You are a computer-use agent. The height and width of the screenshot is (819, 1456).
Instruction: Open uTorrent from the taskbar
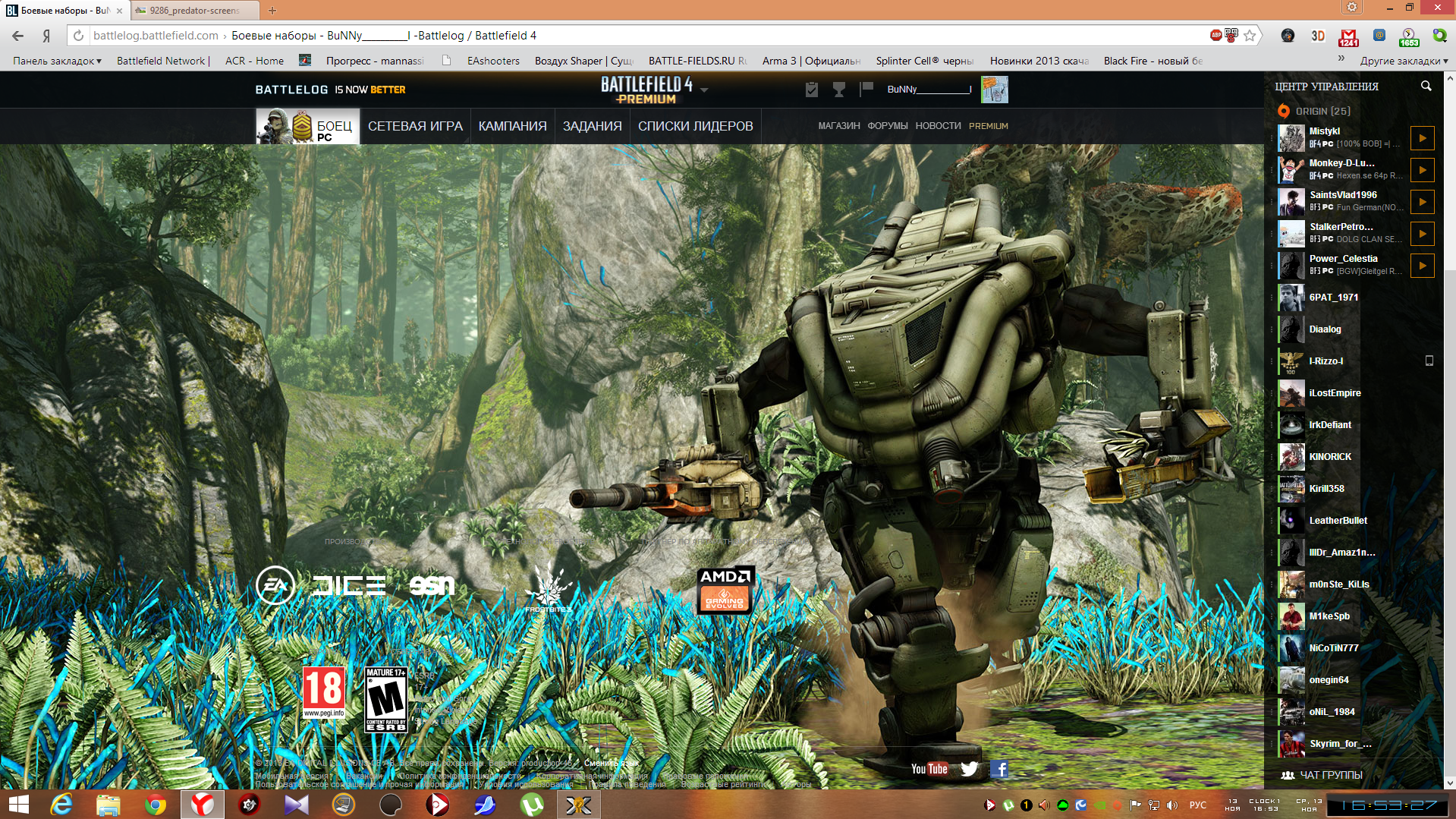[x=532, y=805]
